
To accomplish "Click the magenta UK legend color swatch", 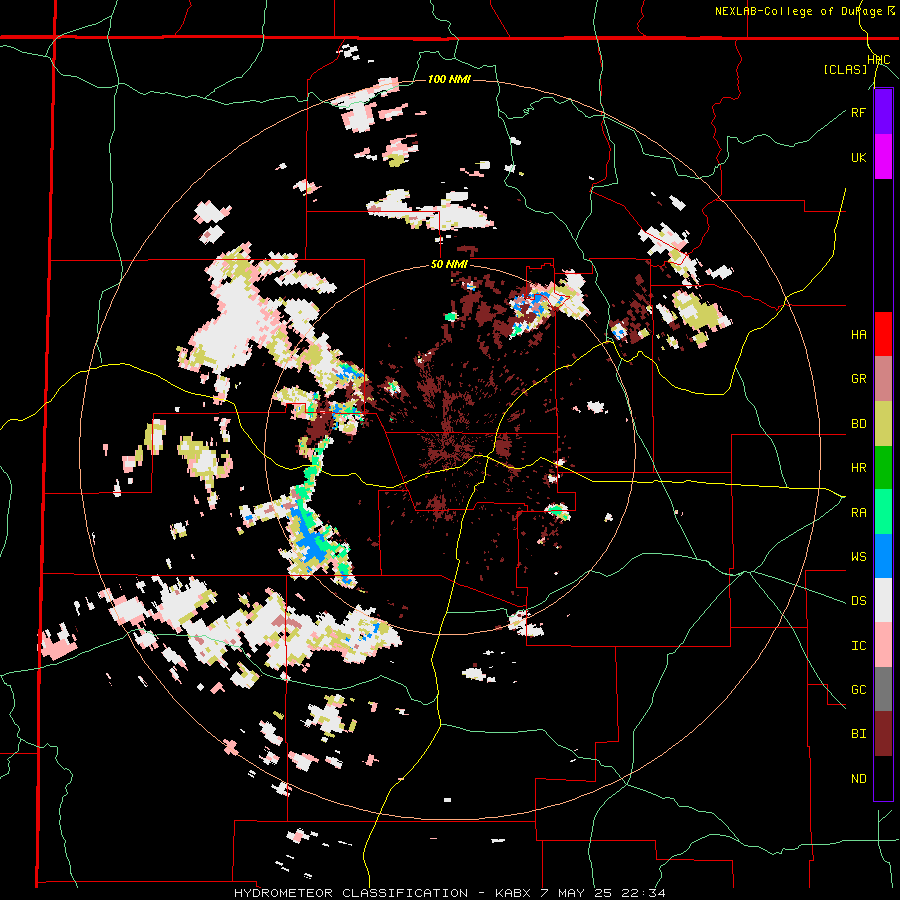I will coord(883,157).
